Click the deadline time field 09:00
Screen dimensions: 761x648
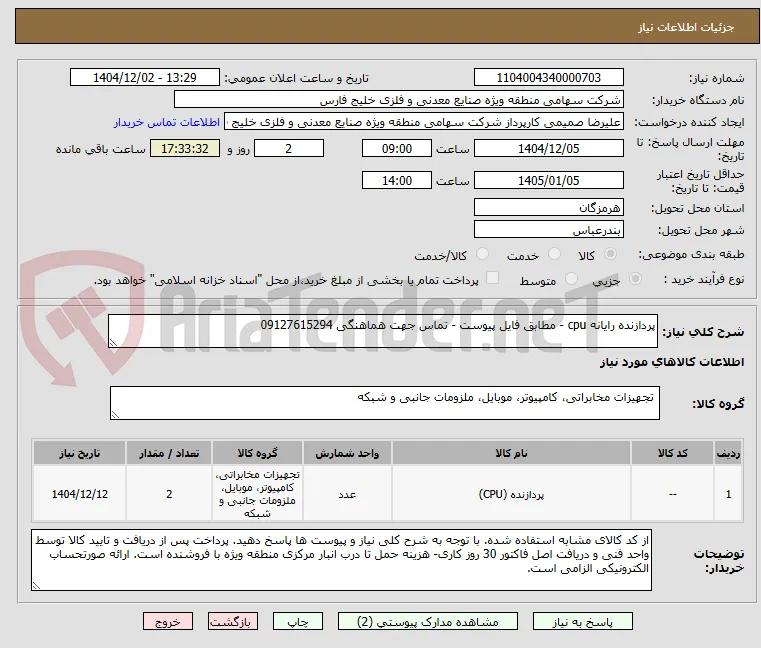click(x=397, y=149)
